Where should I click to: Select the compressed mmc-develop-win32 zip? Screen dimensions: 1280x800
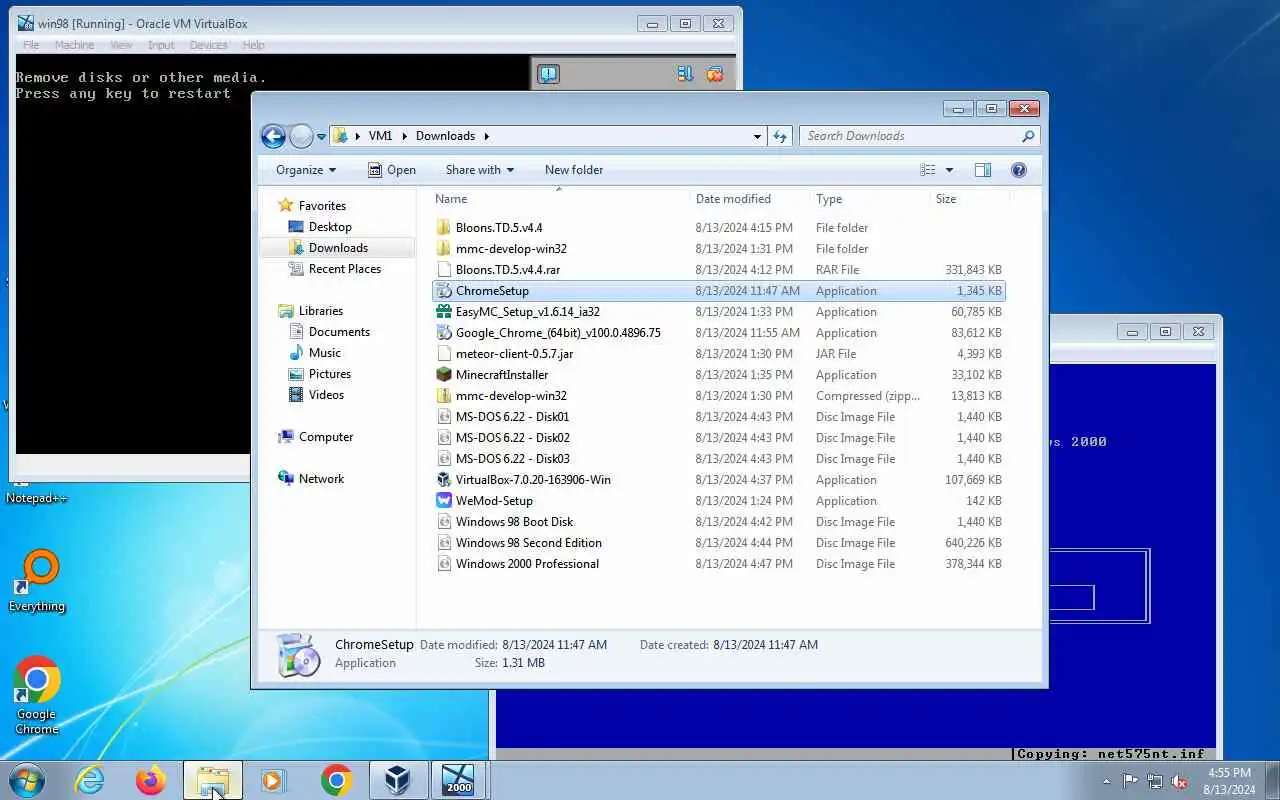coord(511,396)
